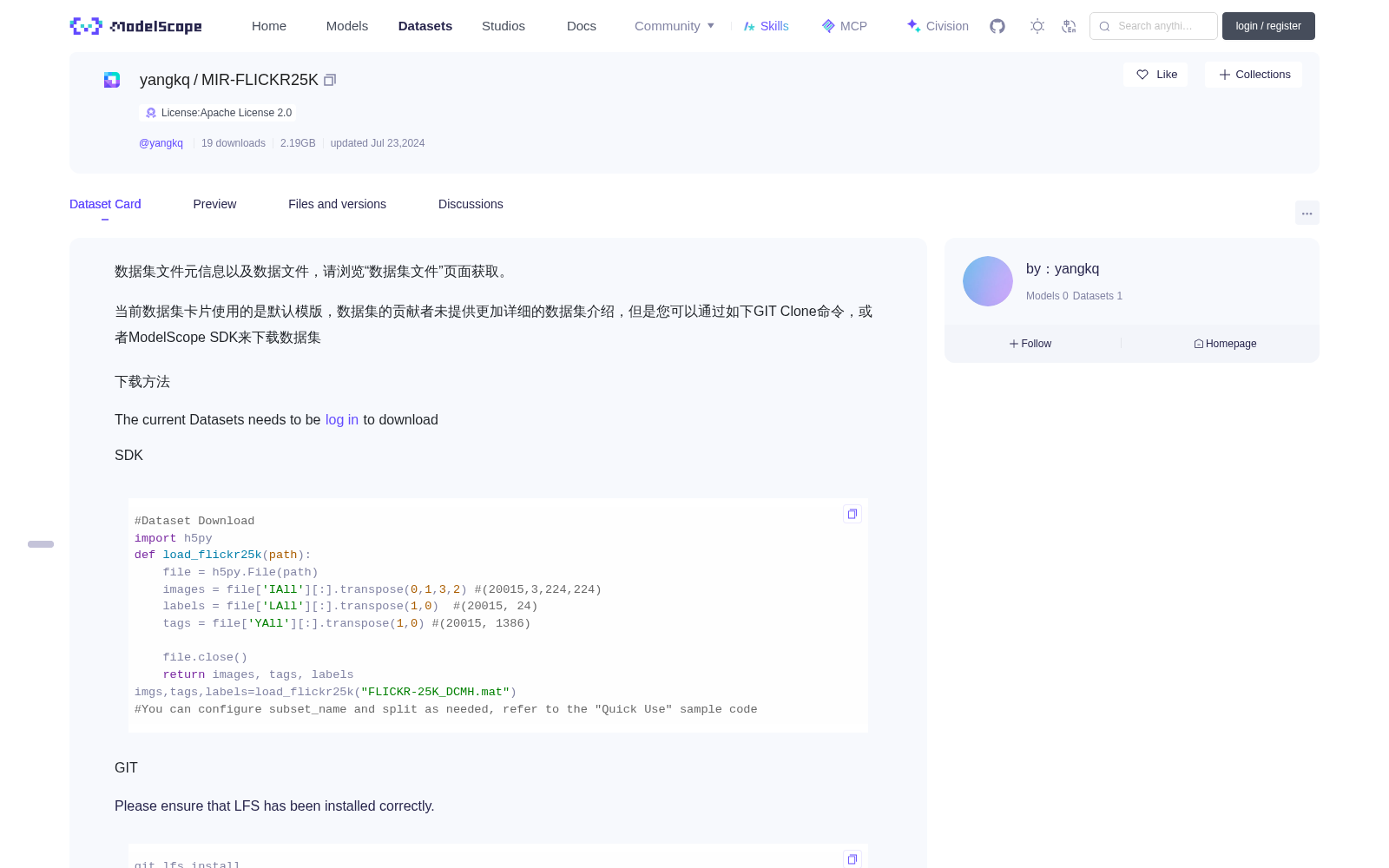Open the Models navigation item
The height and width of the screenshot is (868, 1389).
pyautogui.click(x=347, y=26)
